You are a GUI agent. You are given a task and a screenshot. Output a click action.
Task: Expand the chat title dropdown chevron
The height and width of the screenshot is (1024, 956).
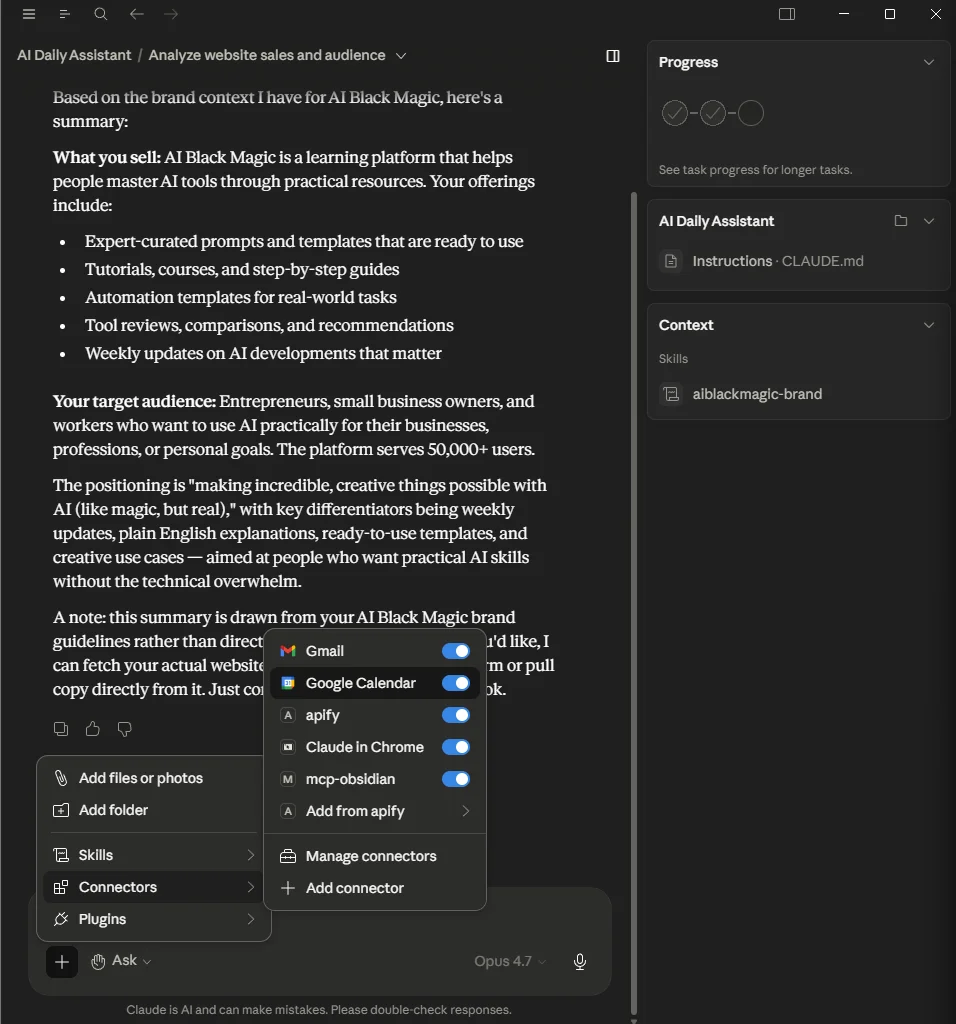pyautogui.click(x=401, y=56)
